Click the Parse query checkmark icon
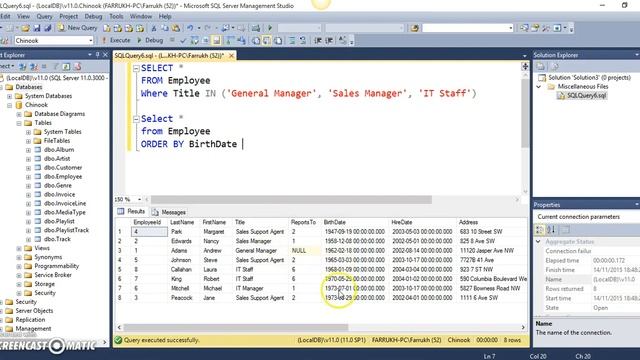The image size is (640, 360). pyautogui.click(x=183, y=40)
